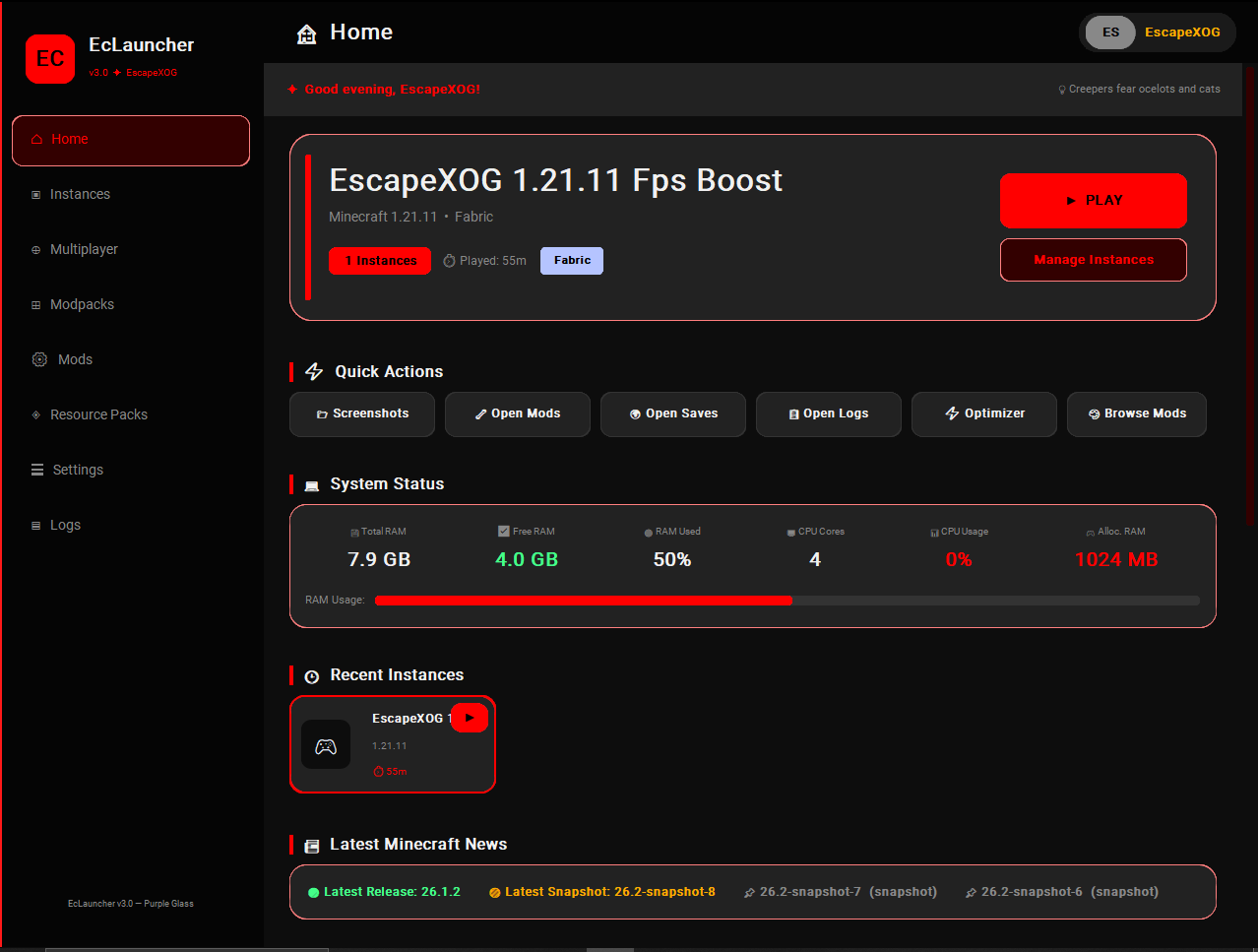The image size is (1258, 952).
Task: Click the gamepad thumbnail of the recent instance
Action: (x=326, y=745)
